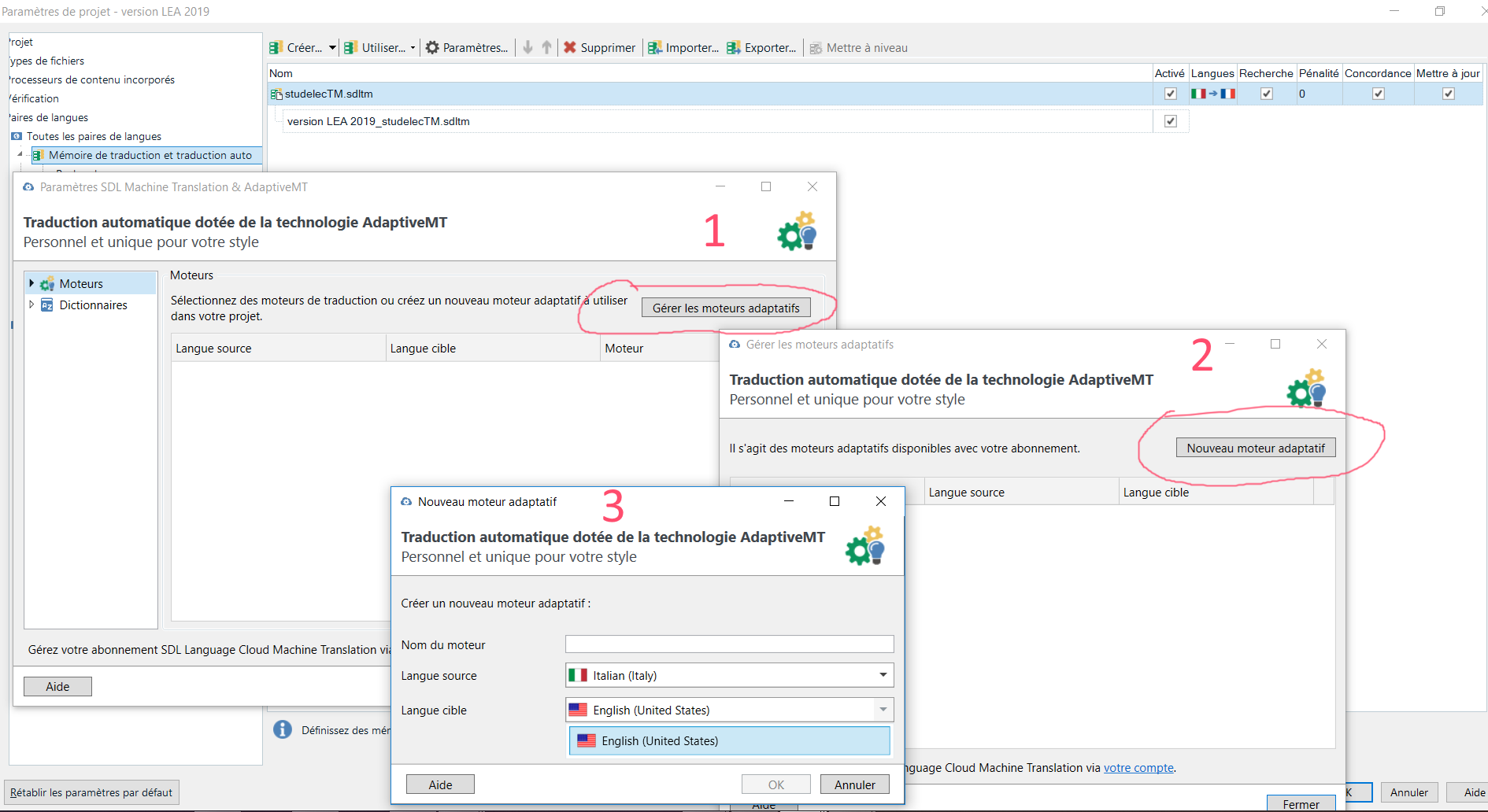Open the Langue source Italian dropdown

click(x=729, y=675)
